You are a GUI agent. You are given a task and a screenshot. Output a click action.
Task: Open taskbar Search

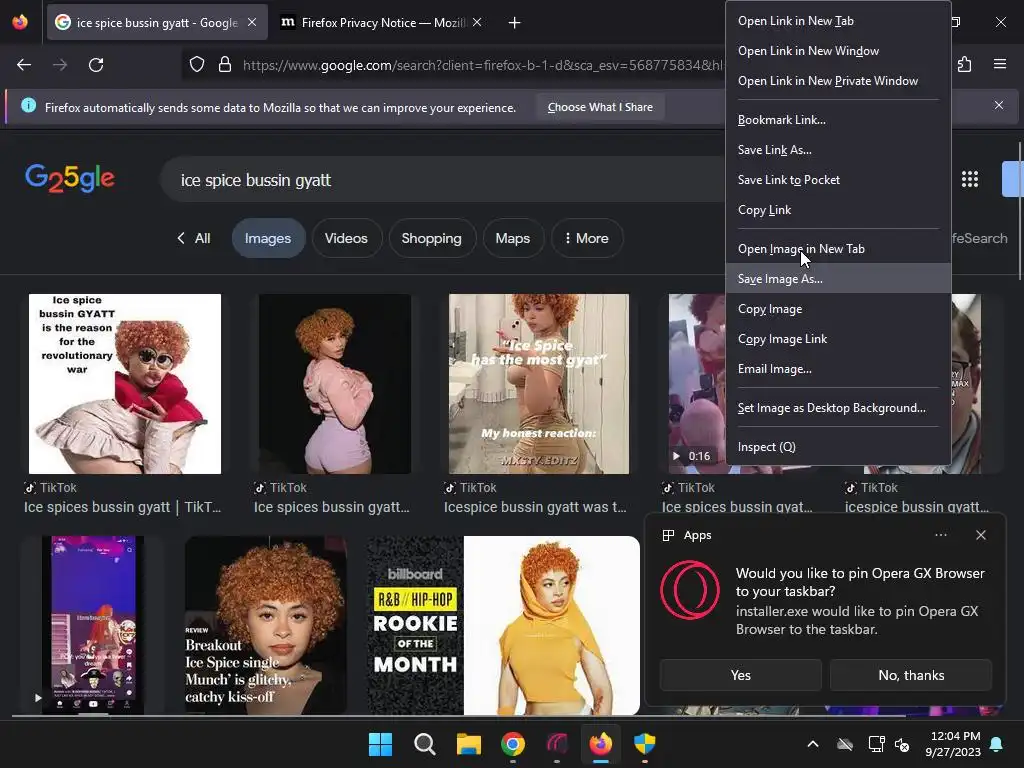coord(424,743)
